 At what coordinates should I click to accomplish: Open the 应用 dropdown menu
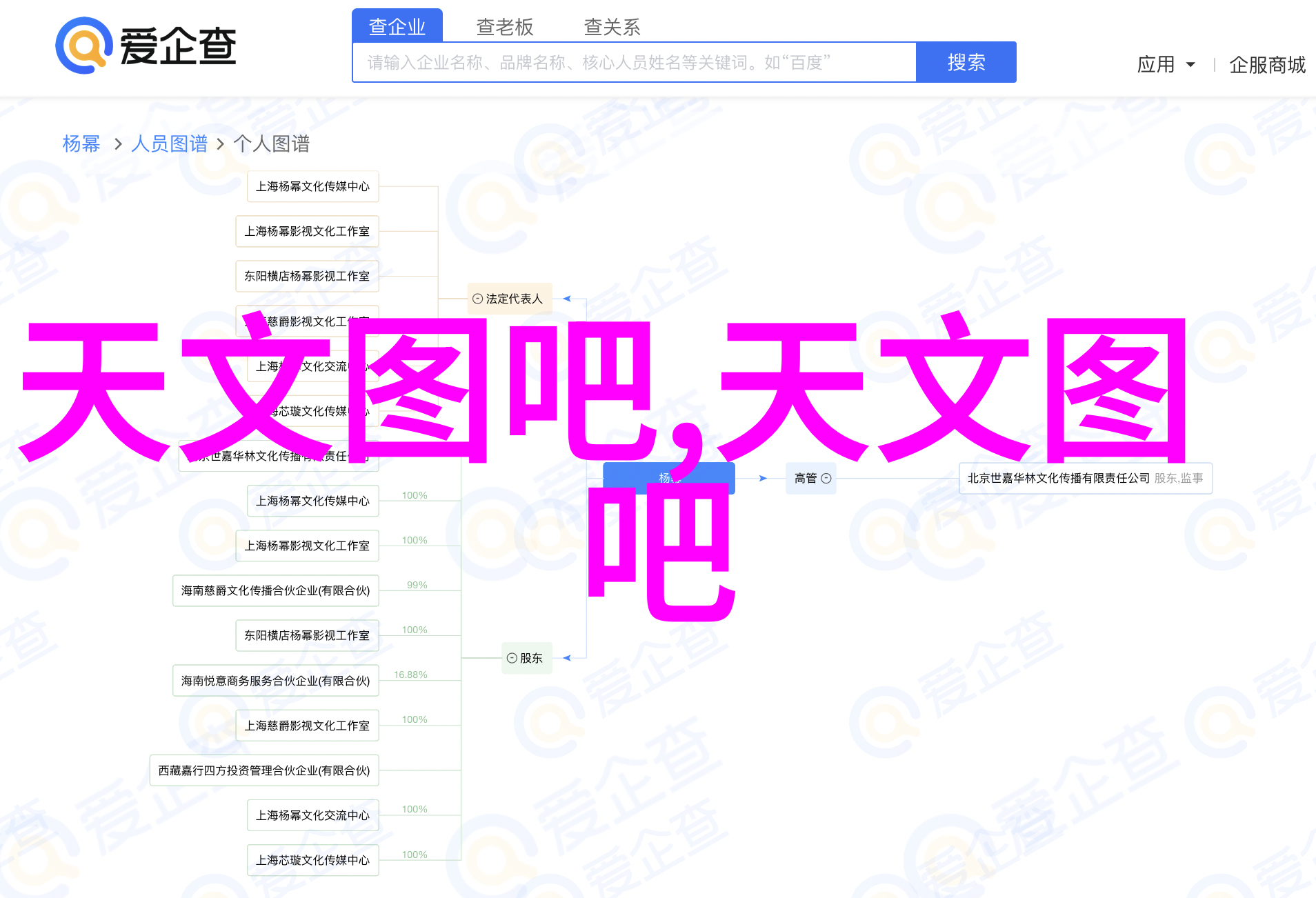[x=1166, y=65]
